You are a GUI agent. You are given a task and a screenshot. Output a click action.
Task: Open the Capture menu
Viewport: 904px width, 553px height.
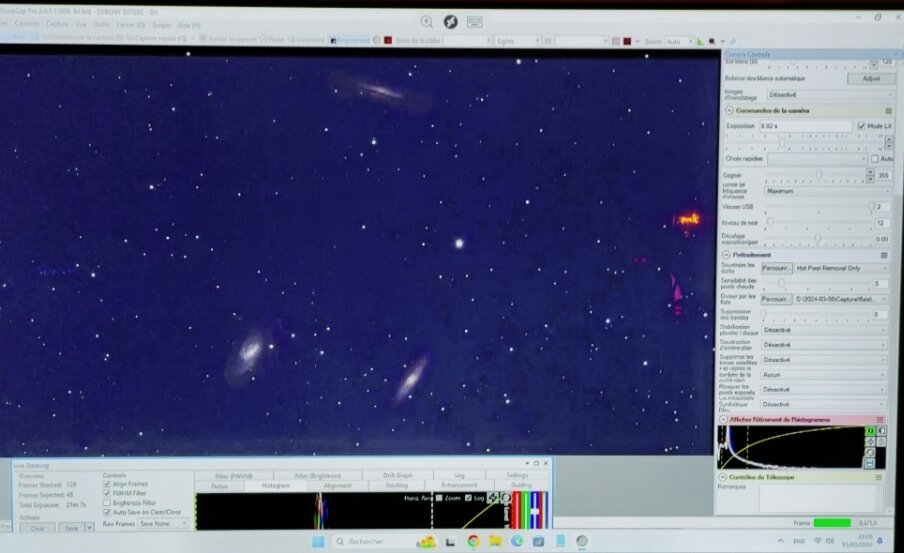57,24
